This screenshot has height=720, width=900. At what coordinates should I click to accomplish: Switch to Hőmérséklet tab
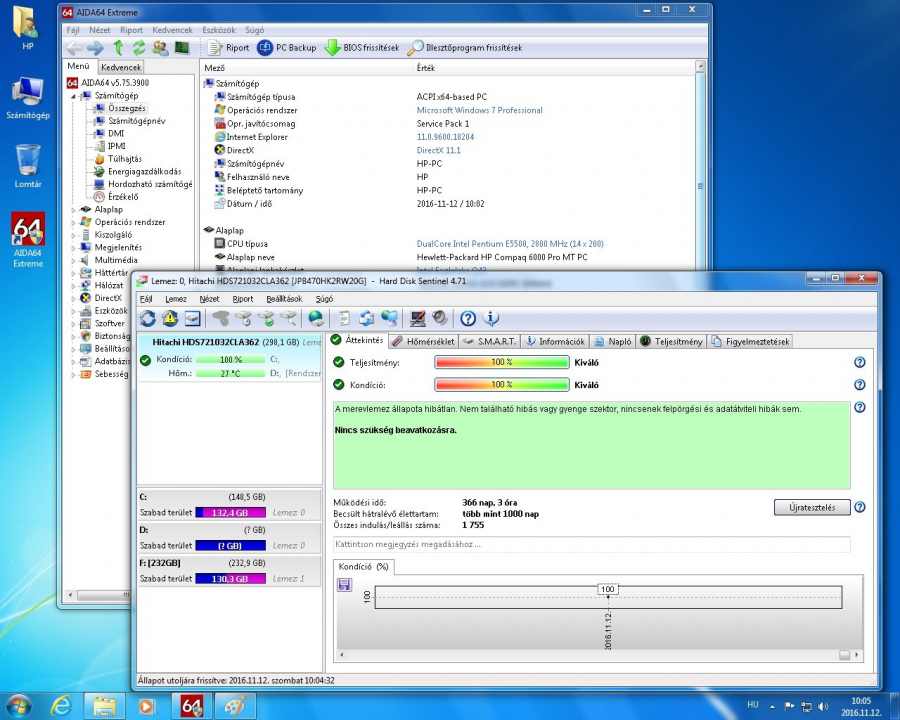(424, 342)
